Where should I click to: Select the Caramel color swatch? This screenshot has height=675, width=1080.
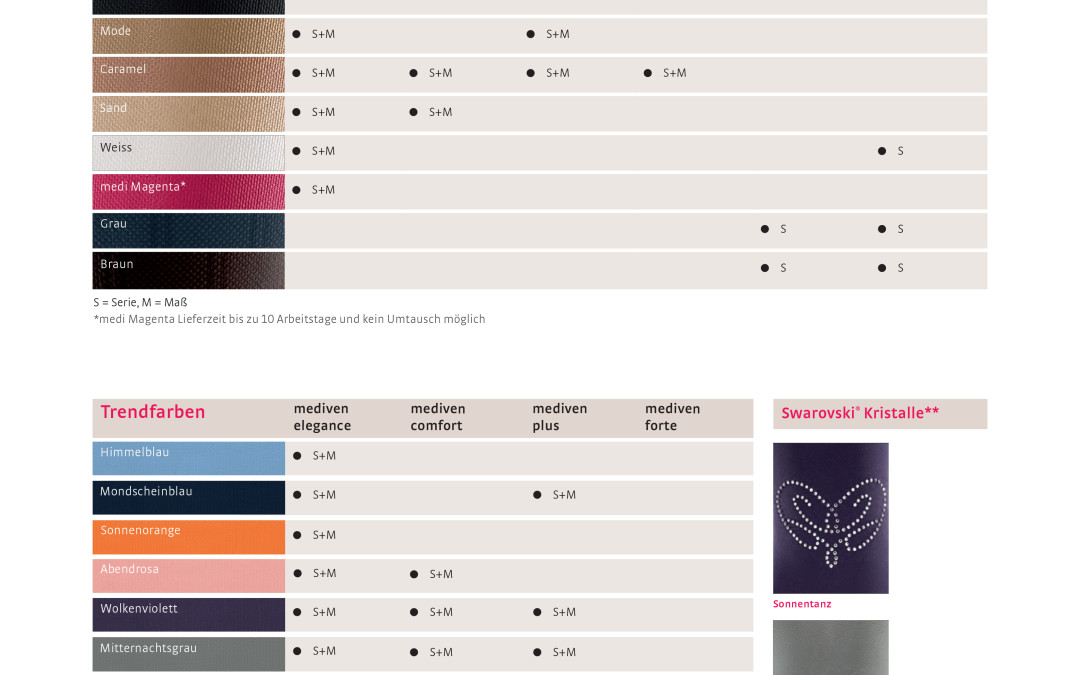(188, 74)
